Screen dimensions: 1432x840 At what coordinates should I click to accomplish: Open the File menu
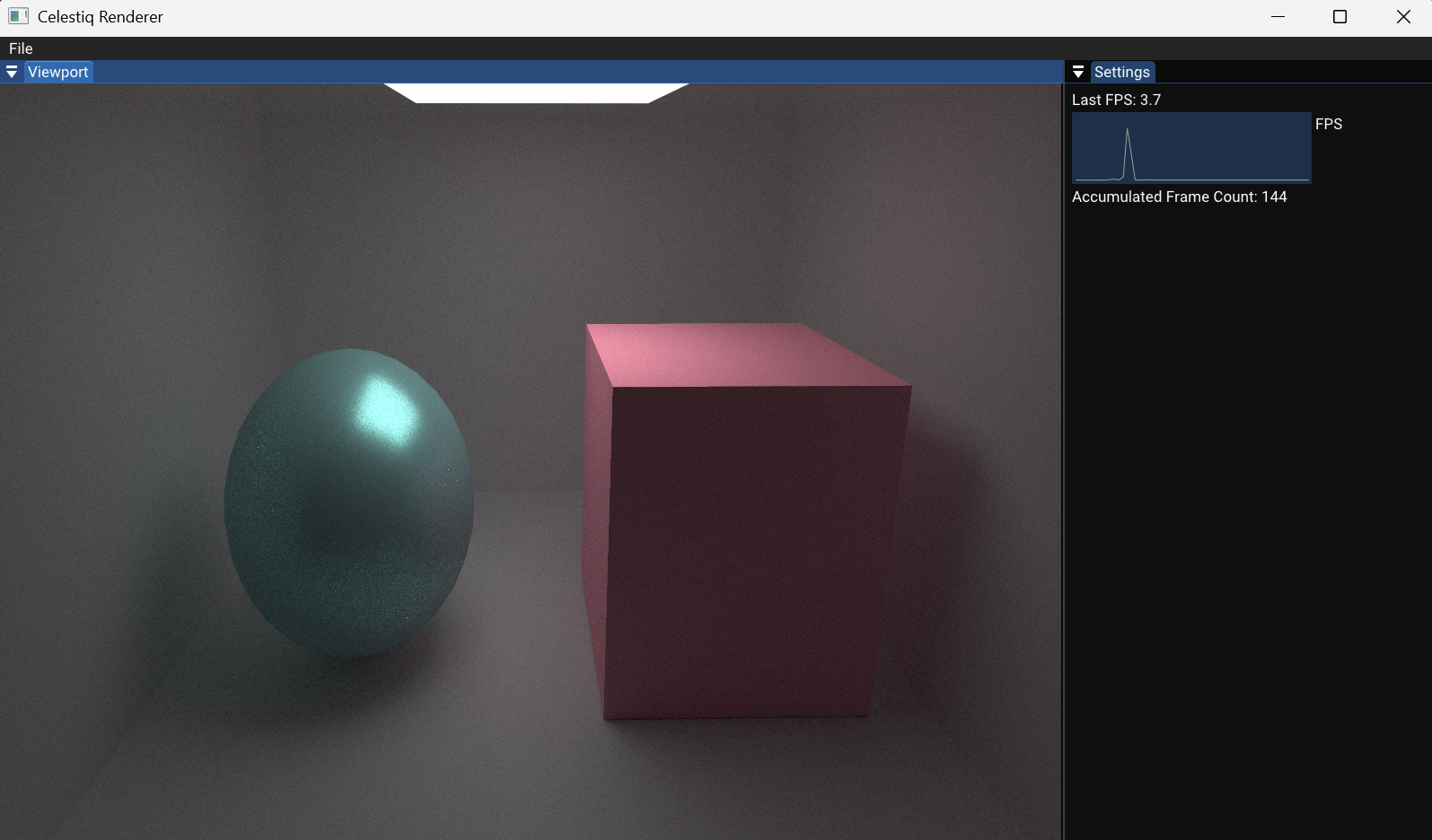[21, 48]
